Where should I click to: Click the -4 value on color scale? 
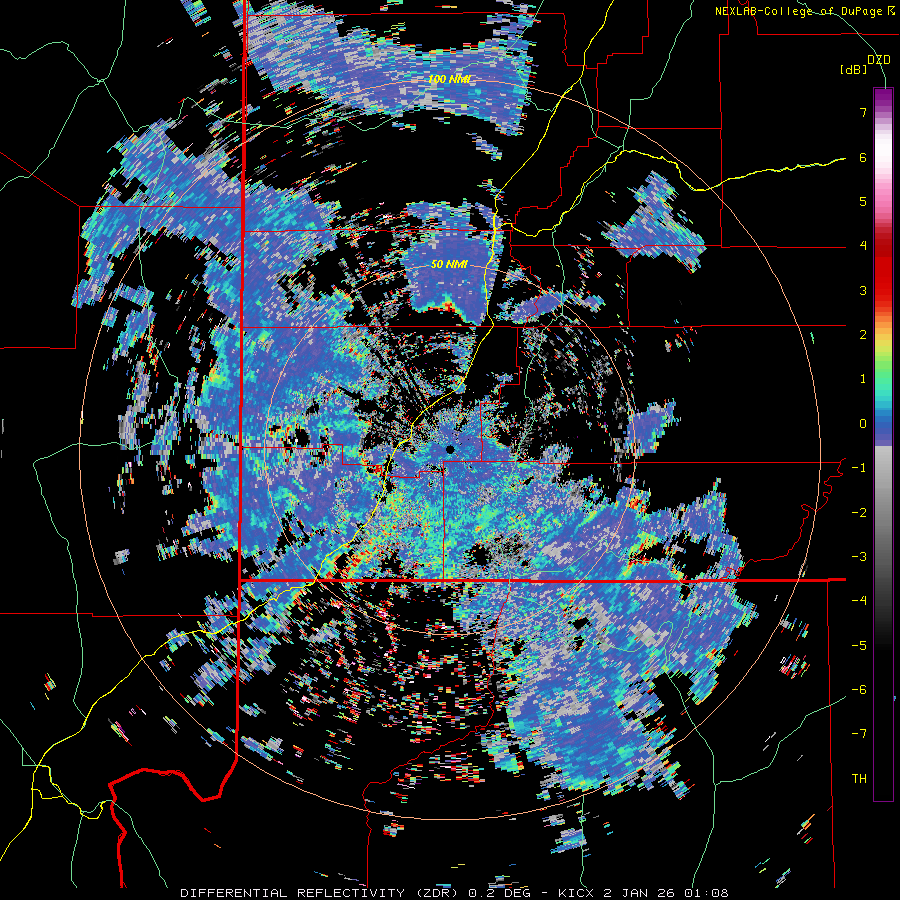(859, 601)
